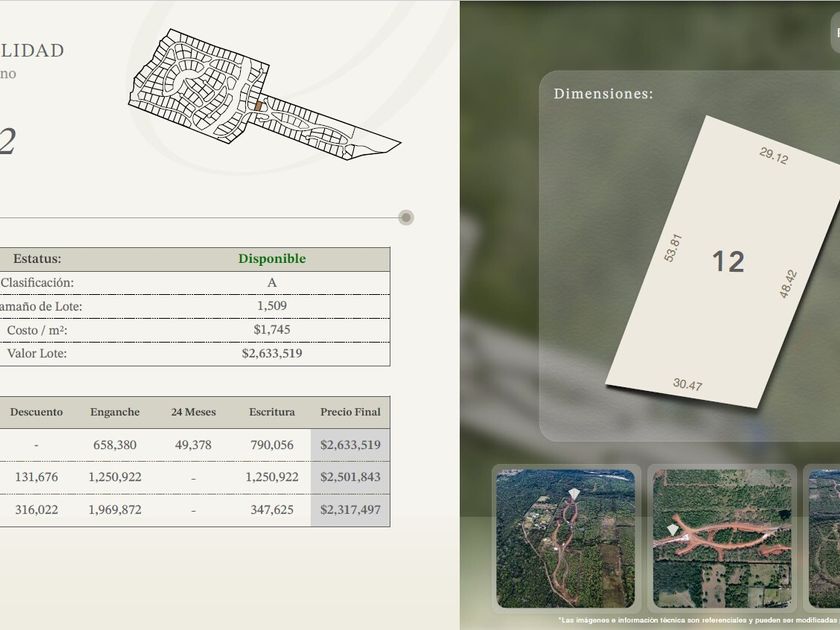840x630 pixels.
Task: Click the 'Precio Final' column header
Action: click(x=350, y=412)
